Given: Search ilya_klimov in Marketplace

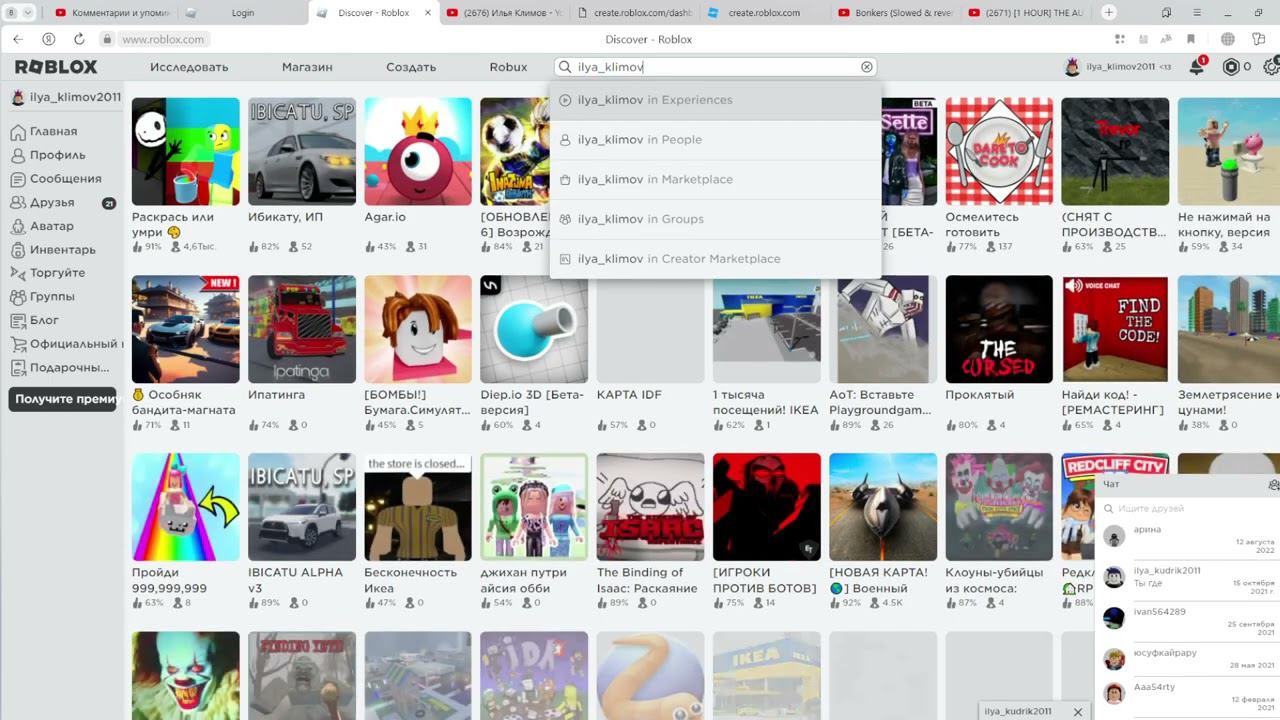Looking at the screenshot, I should 715,180.
